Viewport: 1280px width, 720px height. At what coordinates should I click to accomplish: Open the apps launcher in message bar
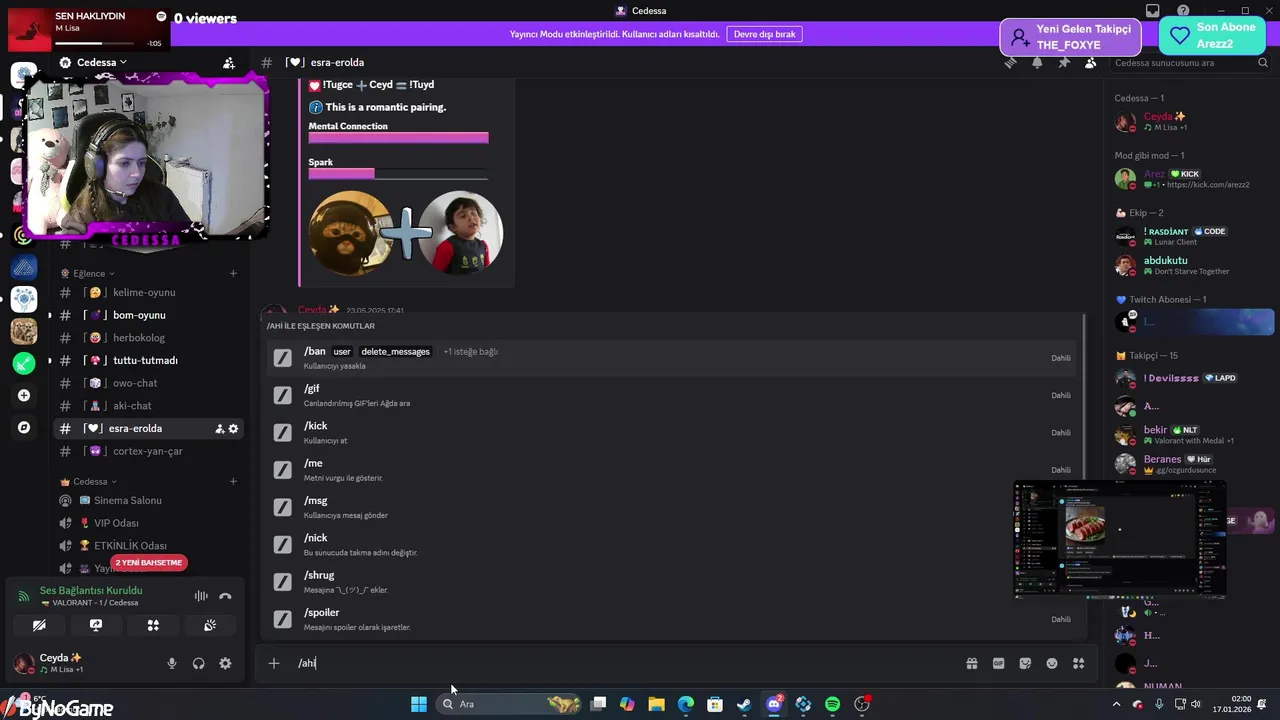[x=1078, y=663]
